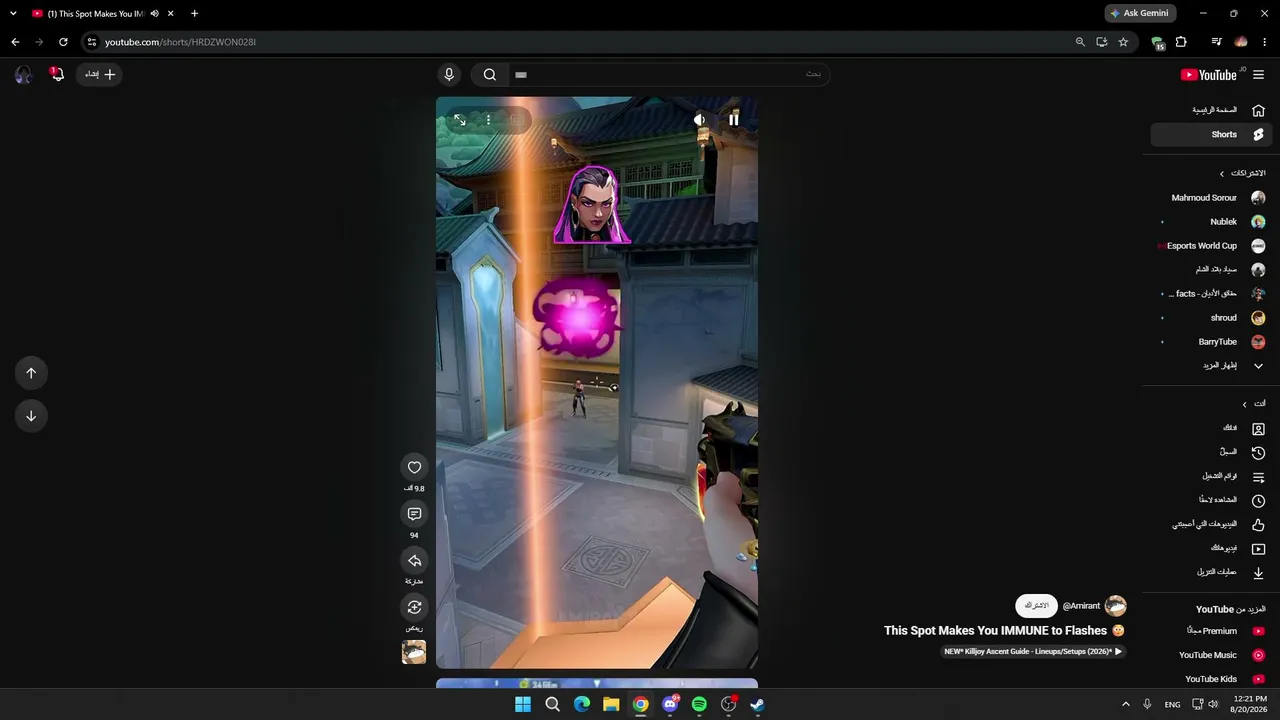Expand 'show more' subscriptions chevron

pyautogui.click(x=1258, y=366)
